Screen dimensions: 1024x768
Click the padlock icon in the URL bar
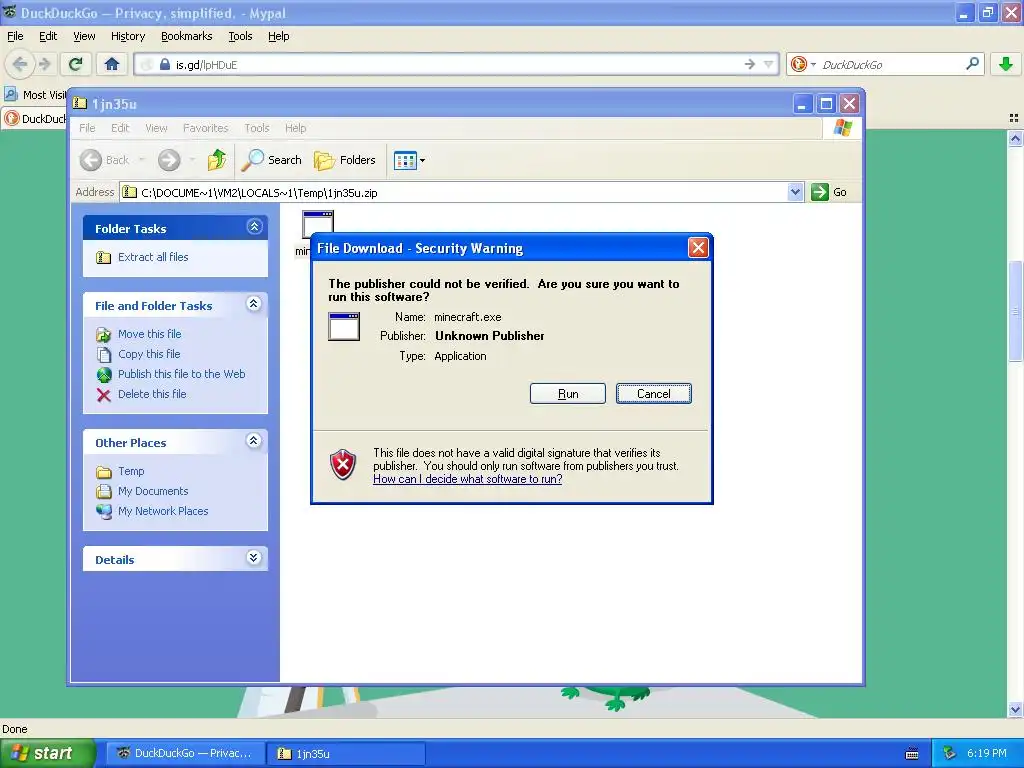tap(165, 64)
